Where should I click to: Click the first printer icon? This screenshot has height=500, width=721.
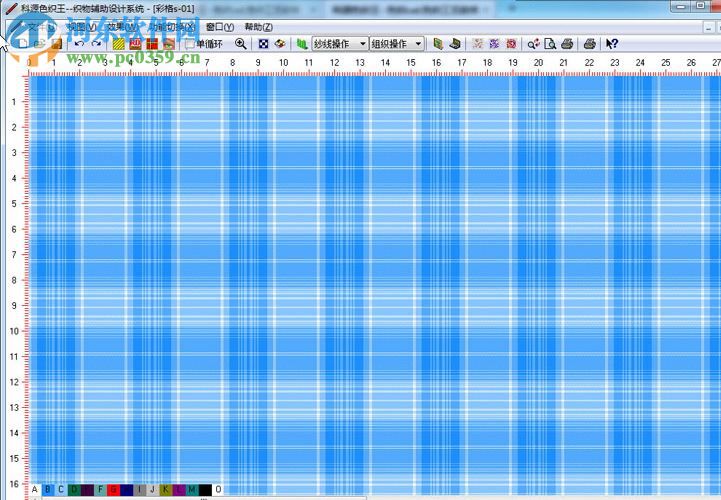[x=567, y=44]
